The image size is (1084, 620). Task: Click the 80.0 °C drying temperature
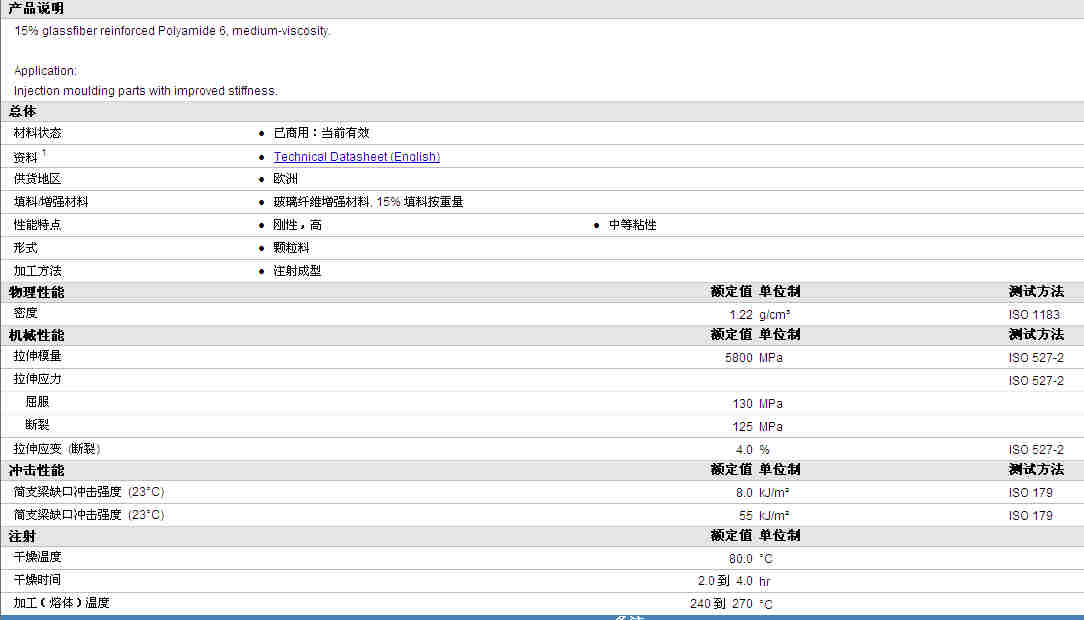tap(751, 558)
